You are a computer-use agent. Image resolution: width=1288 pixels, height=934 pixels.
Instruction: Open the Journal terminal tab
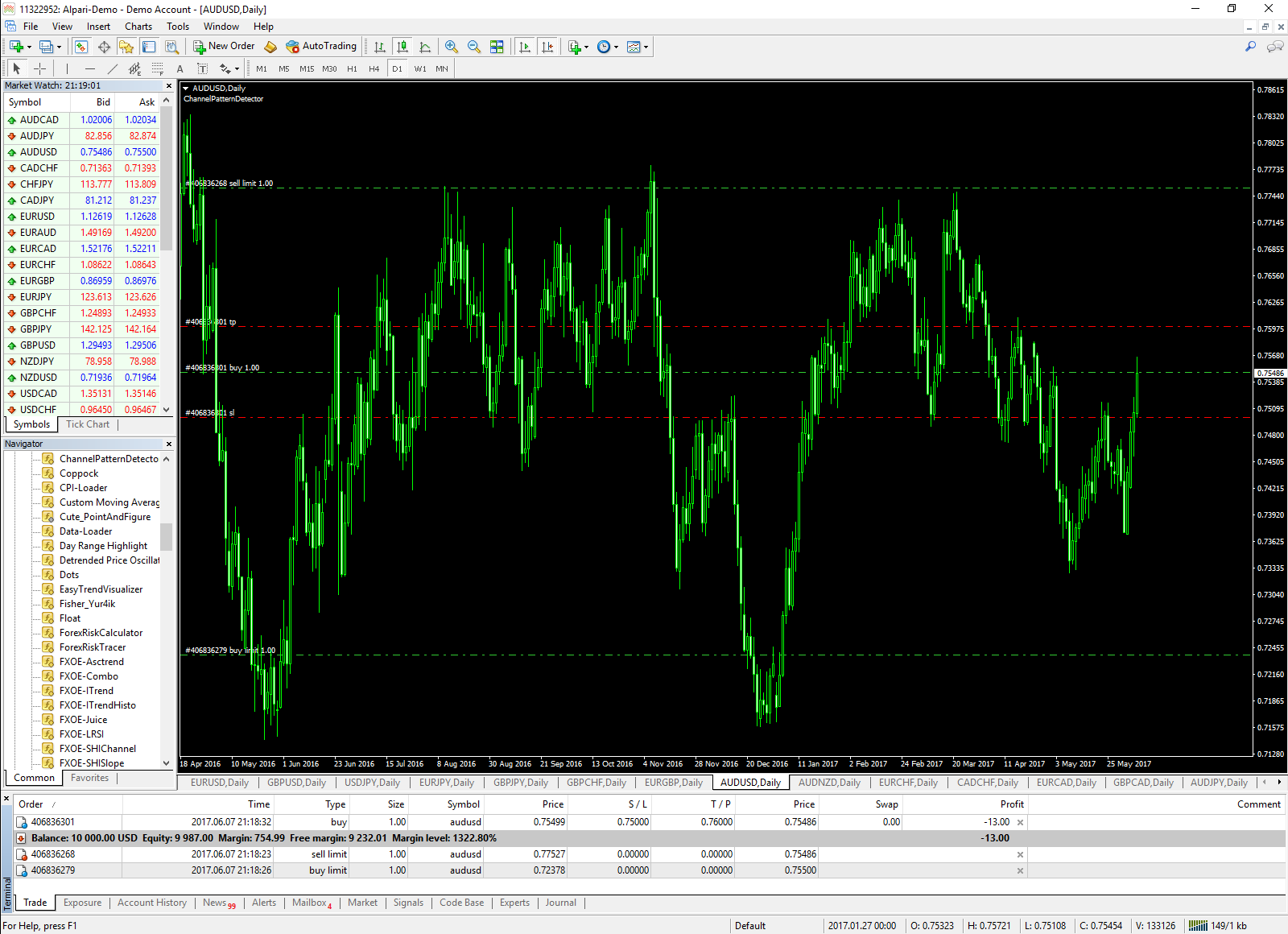point(561,903)
